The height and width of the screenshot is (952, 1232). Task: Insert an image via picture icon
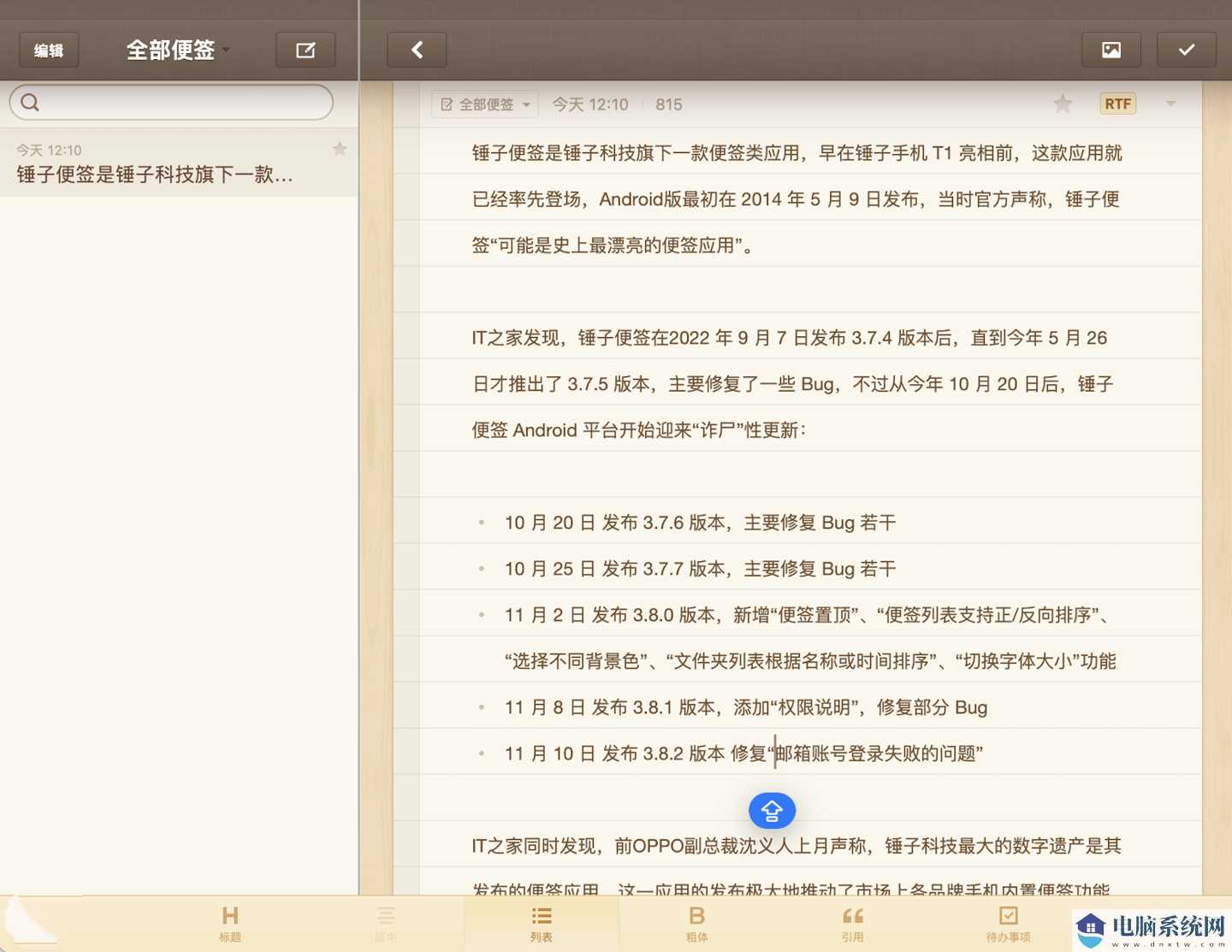pyautogui.click(x=1111, y=50)
